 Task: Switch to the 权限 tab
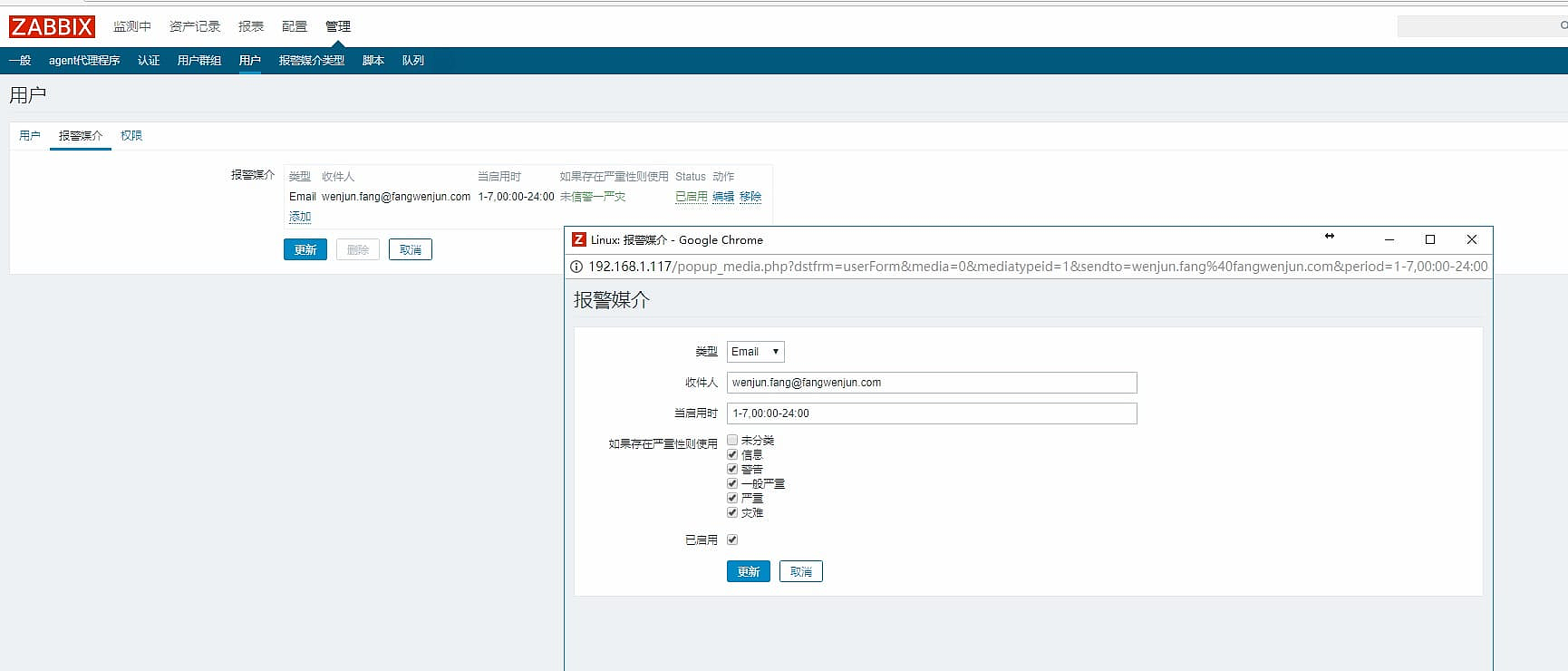pos(131,135)
